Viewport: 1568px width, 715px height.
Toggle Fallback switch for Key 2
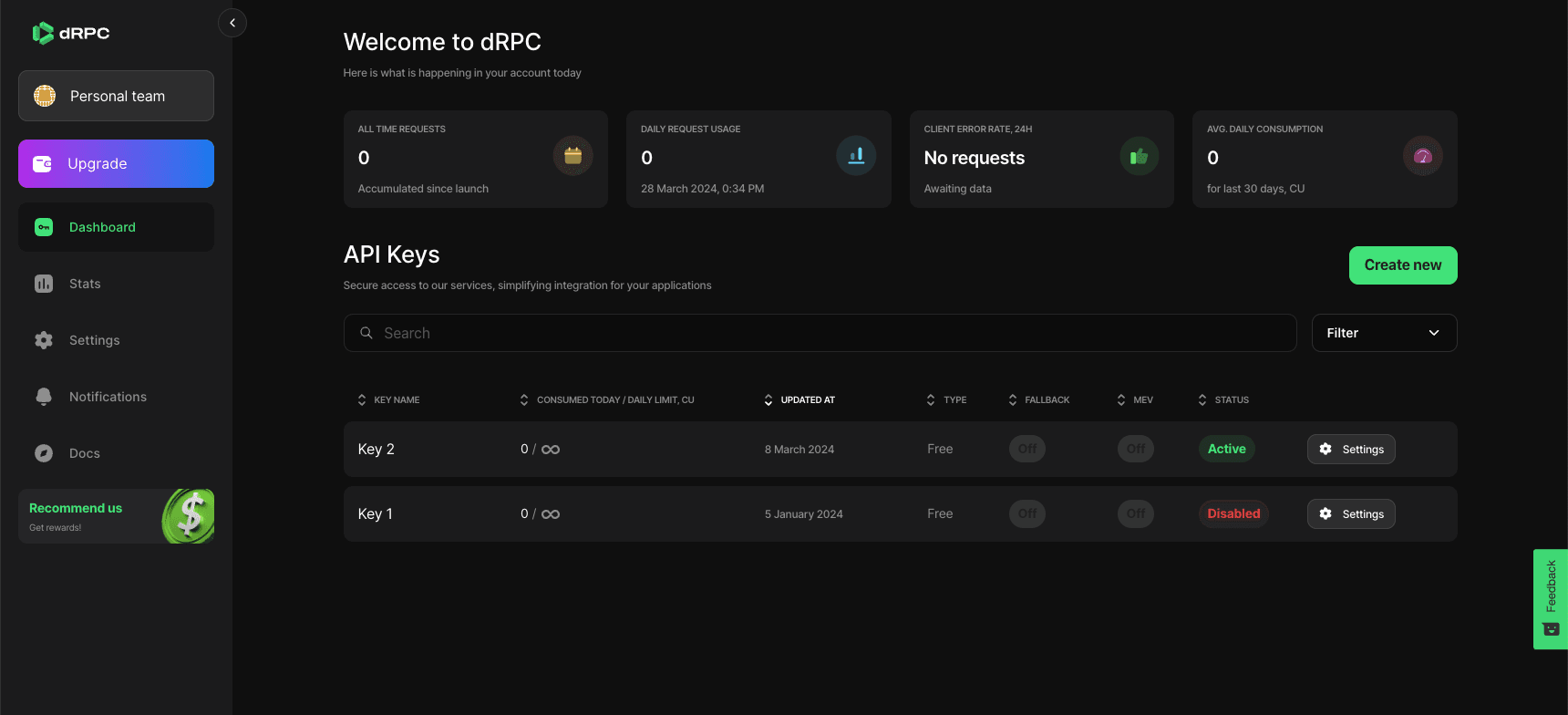click(1026, 449)
